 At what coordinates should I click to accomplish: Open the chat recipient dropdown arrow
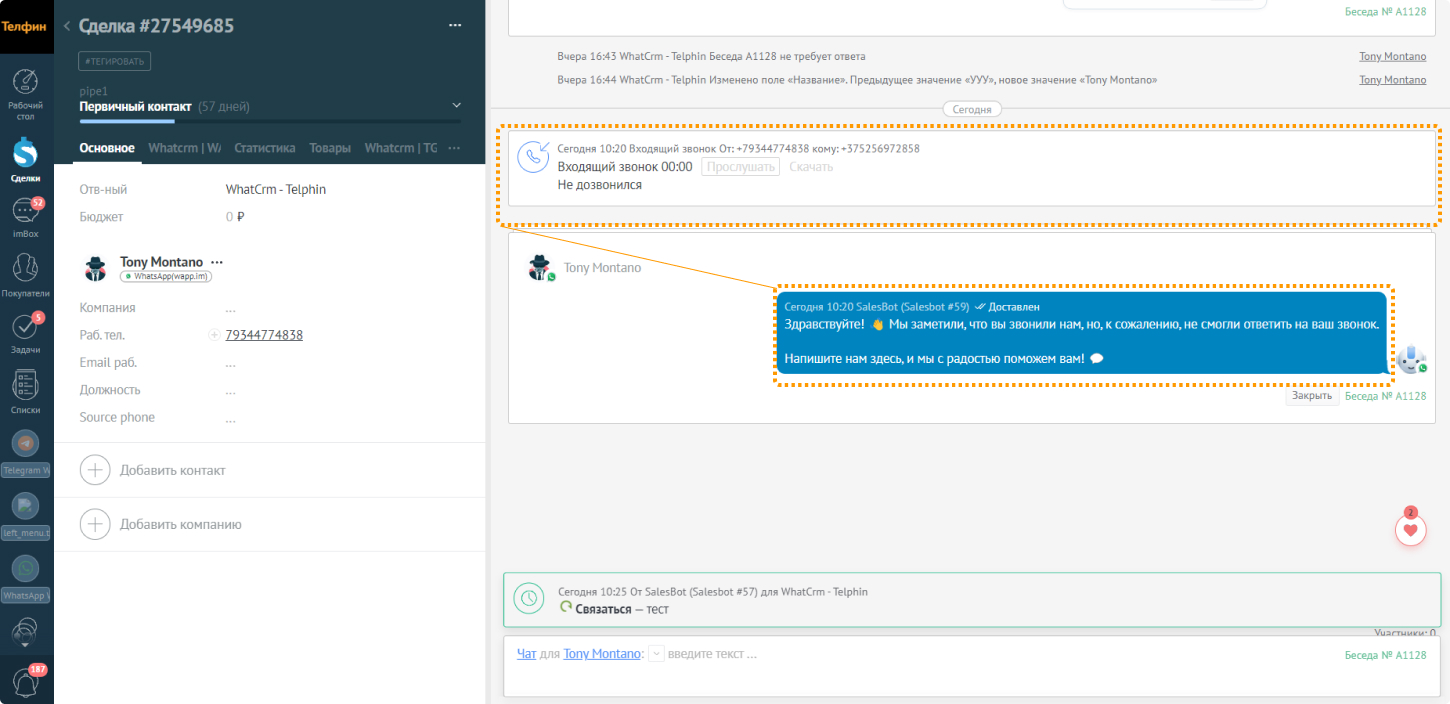[656, 654]
